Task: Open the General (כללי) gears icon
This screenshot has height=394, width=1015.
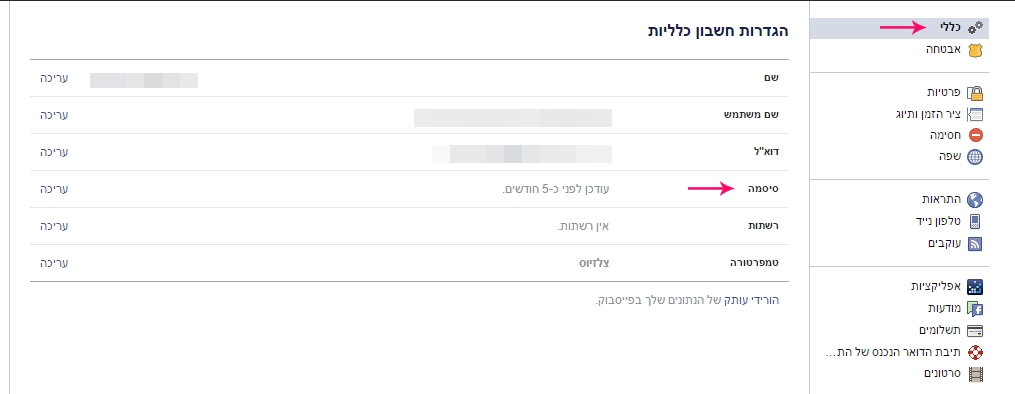Action: [x=975, y=27]
